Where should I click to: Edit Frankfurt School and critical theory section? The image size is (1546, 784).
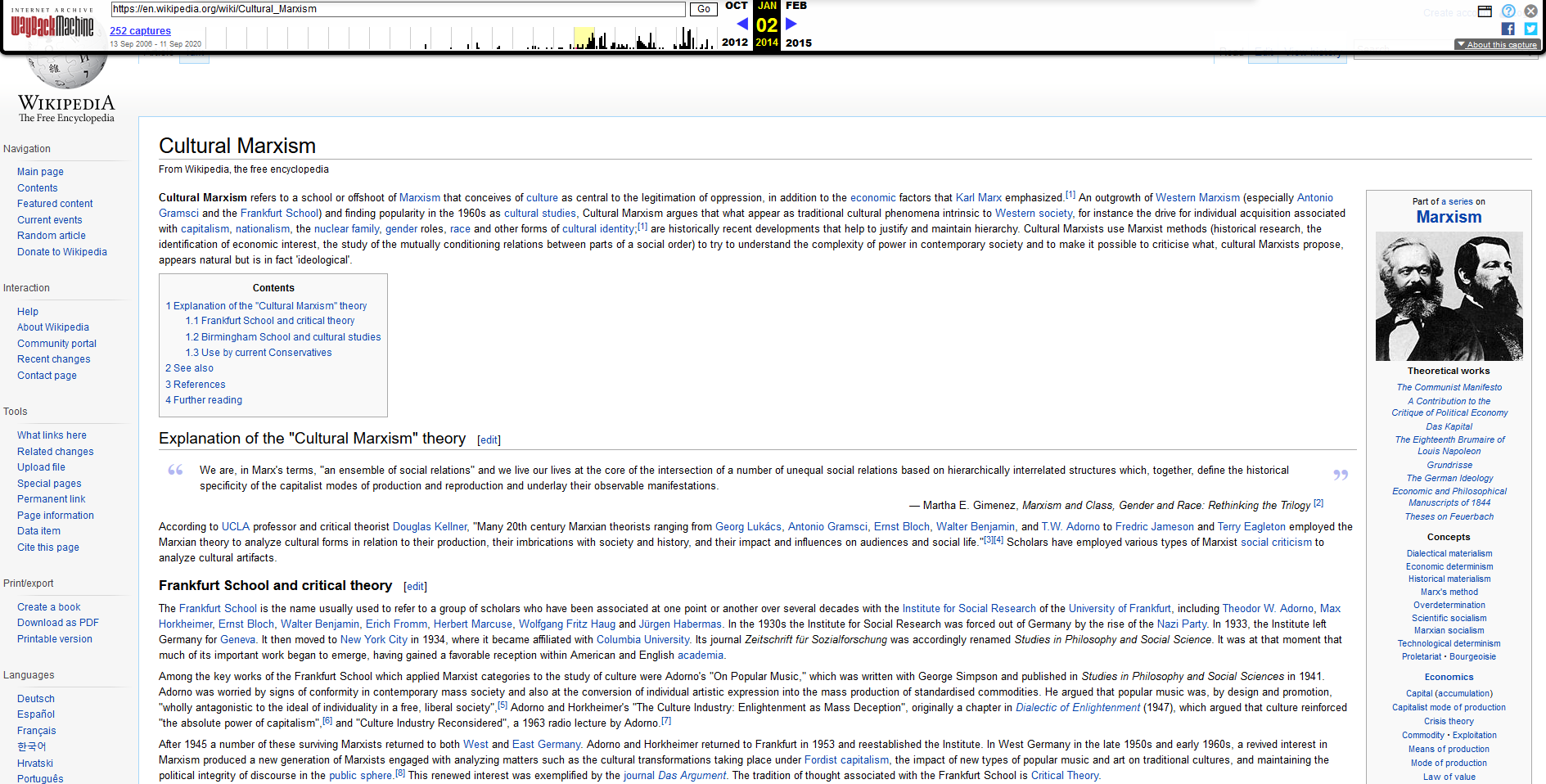[416, 587]
